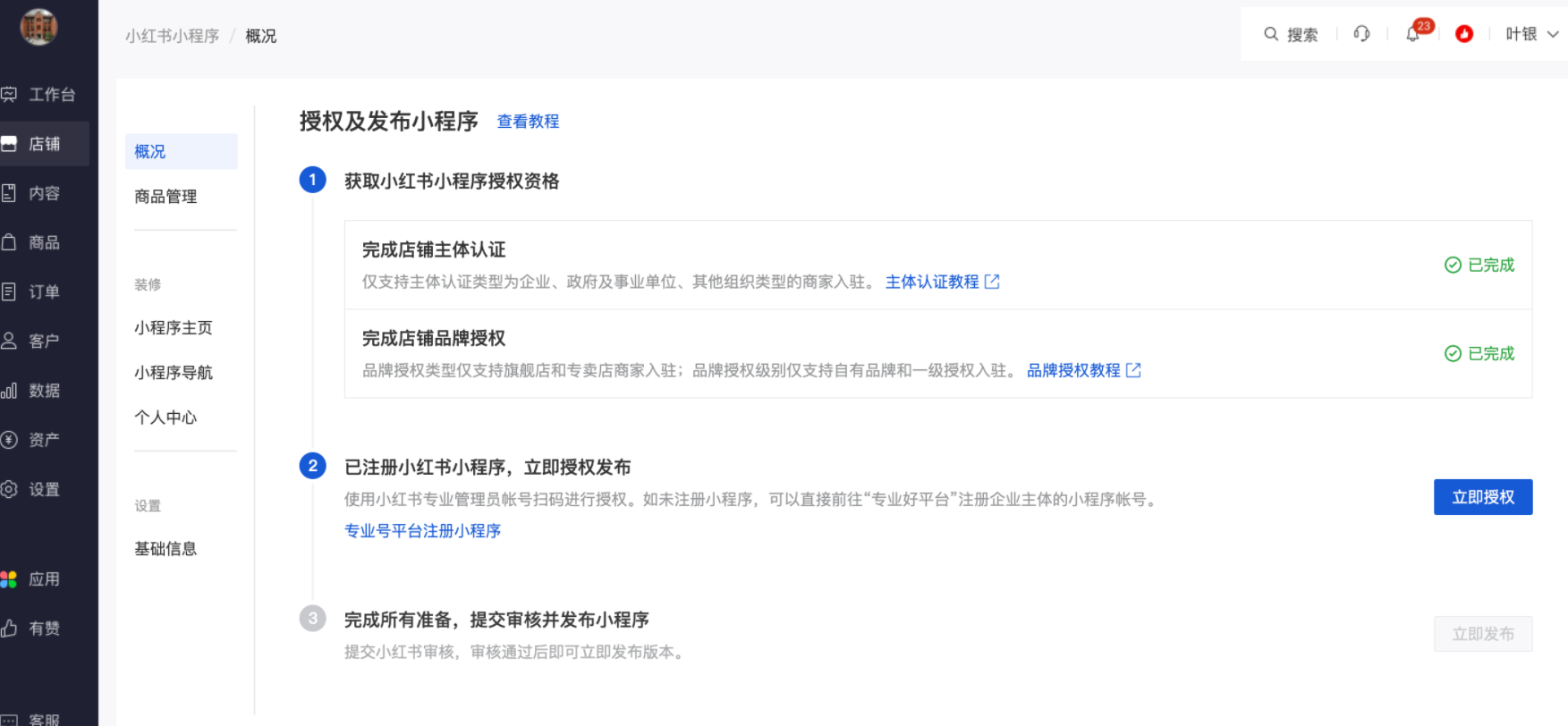Click the 立即授权 button
The width and height of the screenshot is (1568, 726).
(x=1483, y=497)
